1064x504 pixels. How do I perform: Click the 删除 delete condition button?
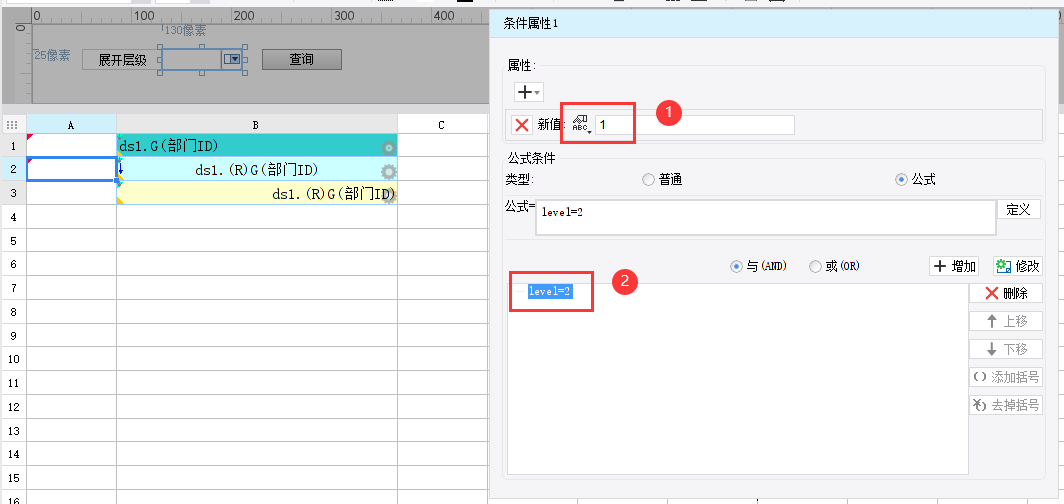(1005, 293)
